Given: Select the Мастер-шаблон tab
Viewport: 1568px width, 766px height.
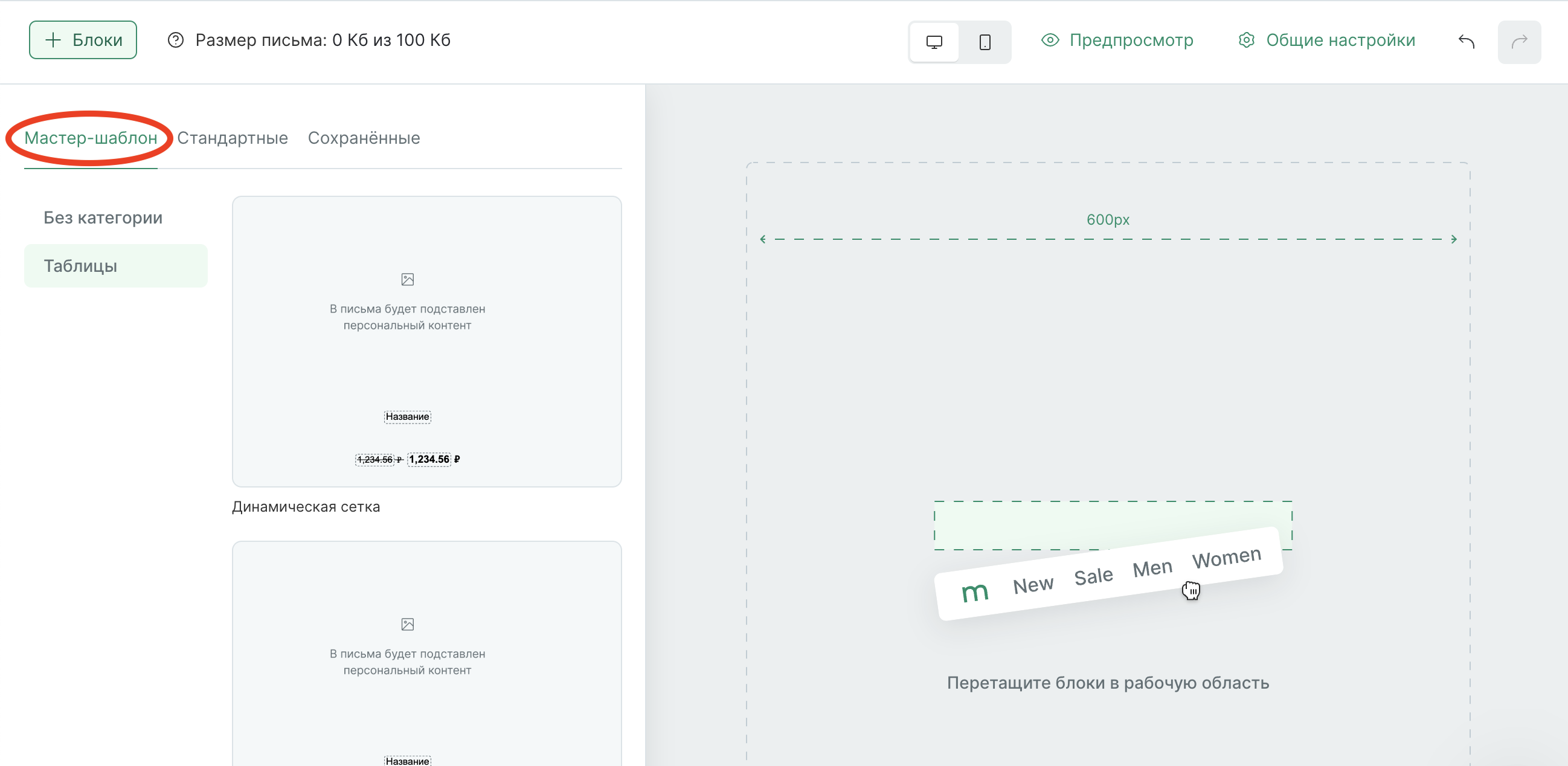Looking at the screenshot, I should tap(91, 138).
